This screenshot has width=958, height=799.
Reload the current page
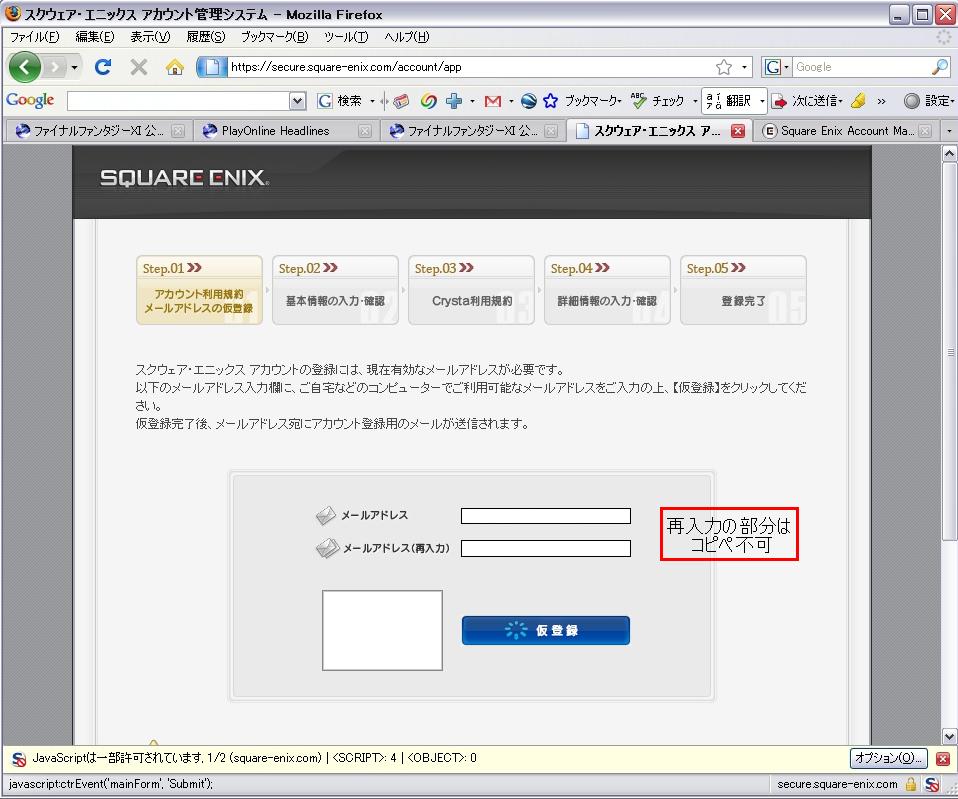(103, 67)
